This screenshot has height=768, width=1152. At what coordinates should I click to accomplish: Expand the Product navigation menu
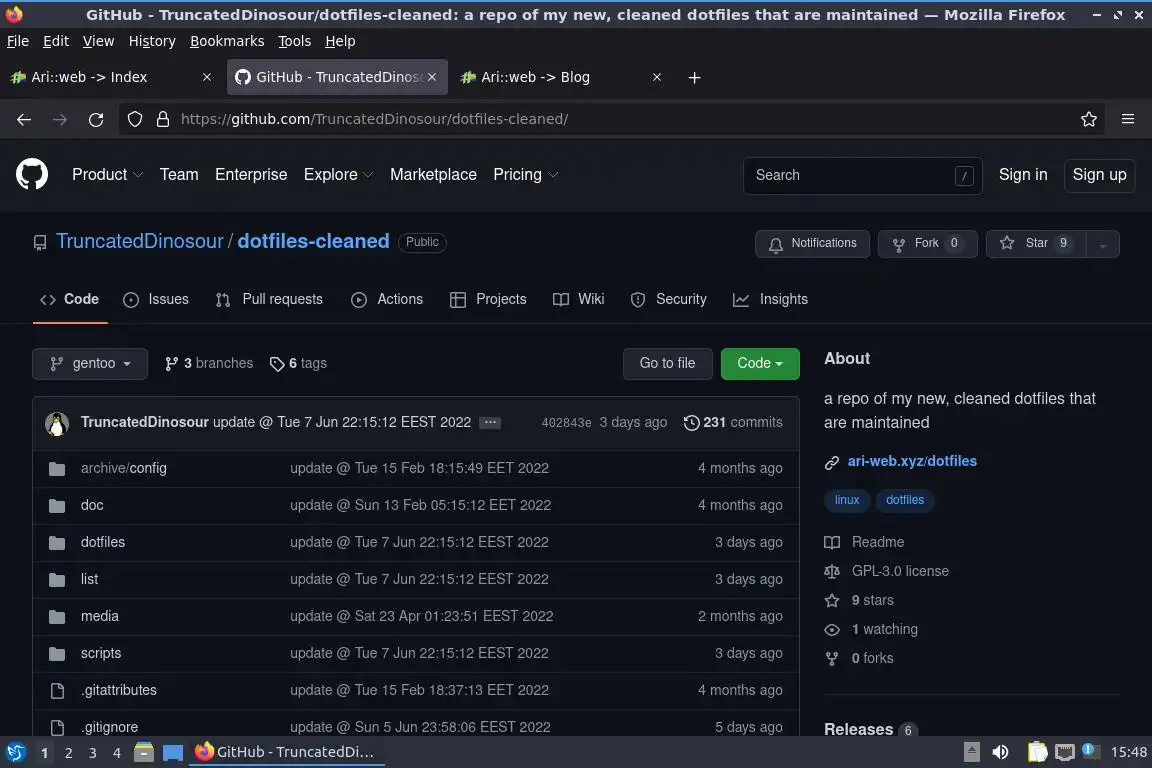[x=107, y=175]
